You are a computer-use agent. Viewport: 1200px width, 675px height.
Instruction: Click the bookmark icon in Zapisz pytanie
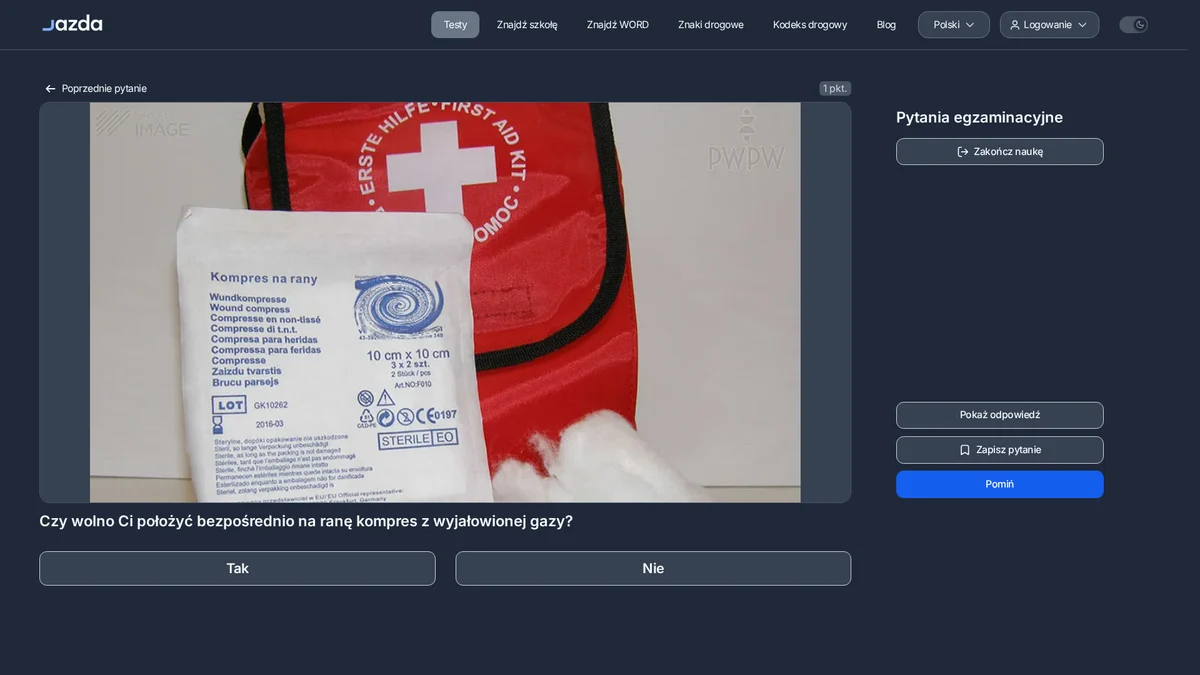click(x=965, y=450)
